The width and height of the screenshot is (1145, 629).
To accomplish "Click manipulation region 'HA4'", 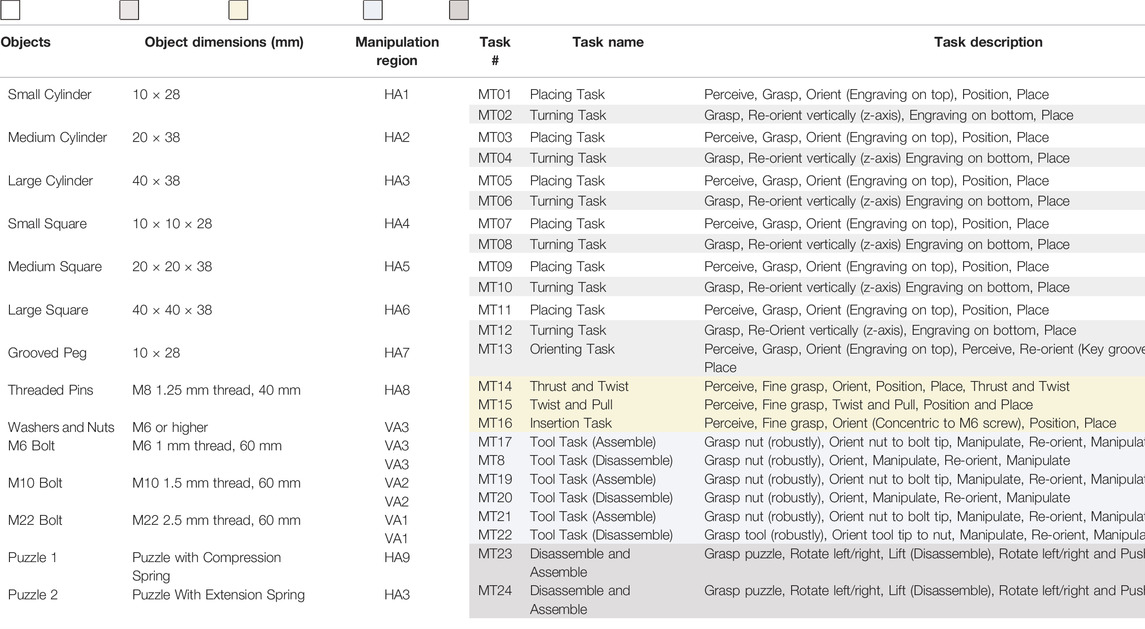I will pyautogui.click(x=397, y=224).
